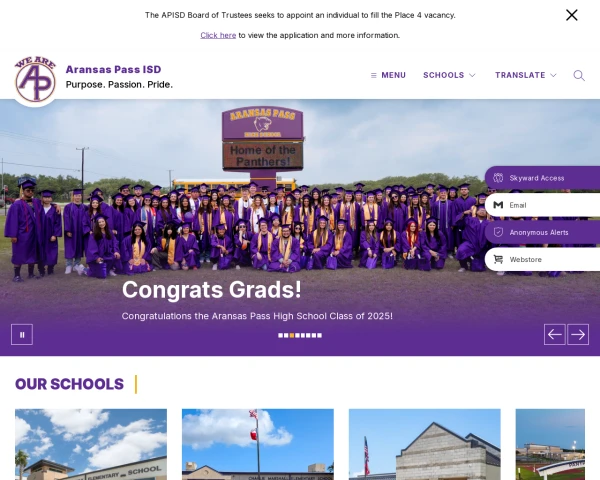
Task: Follow the 'Click here' application link
Action: pyautogui.click(x=218, y=35)
